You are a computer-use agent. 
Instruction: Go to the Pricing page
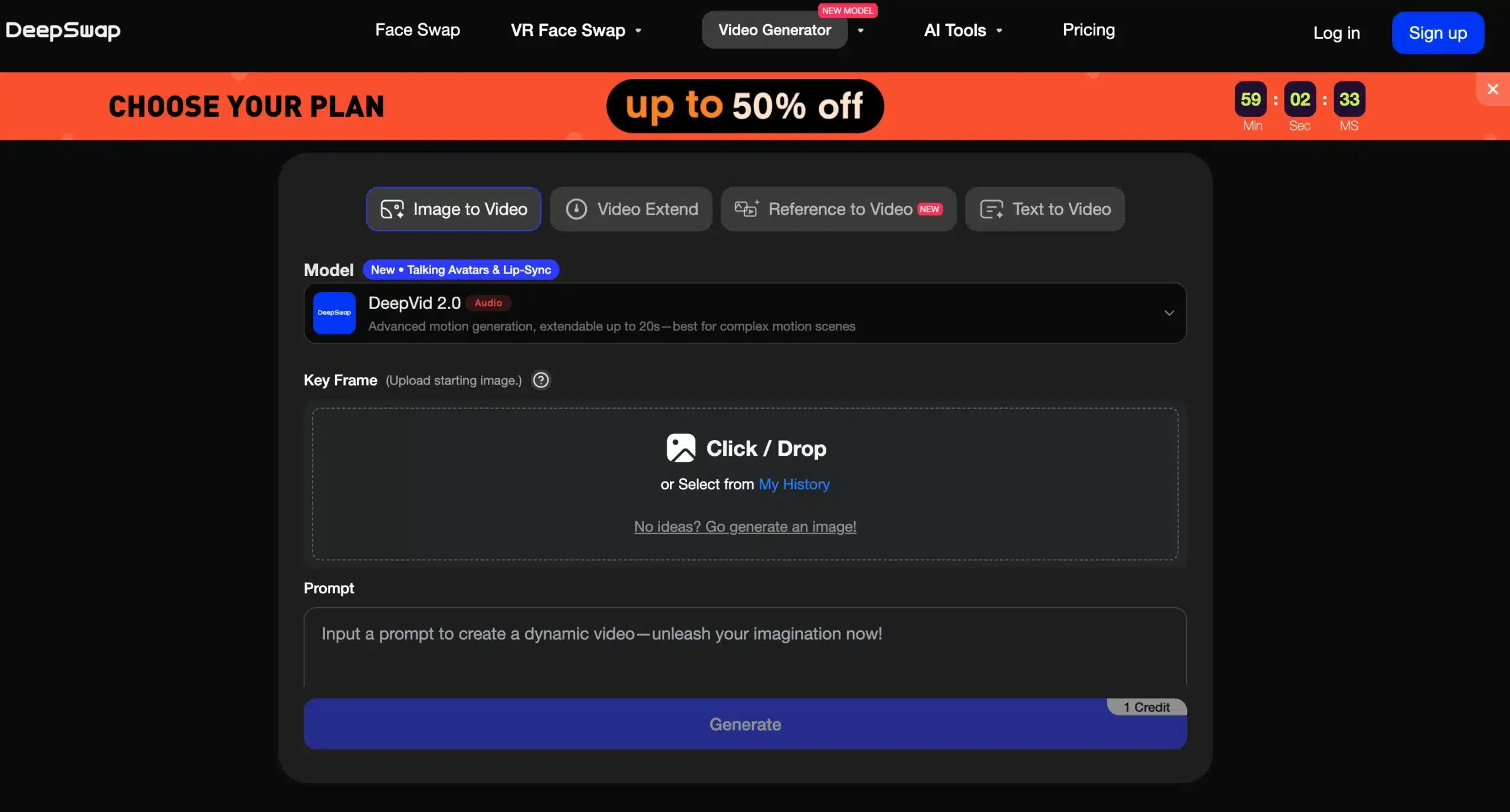1089,30
